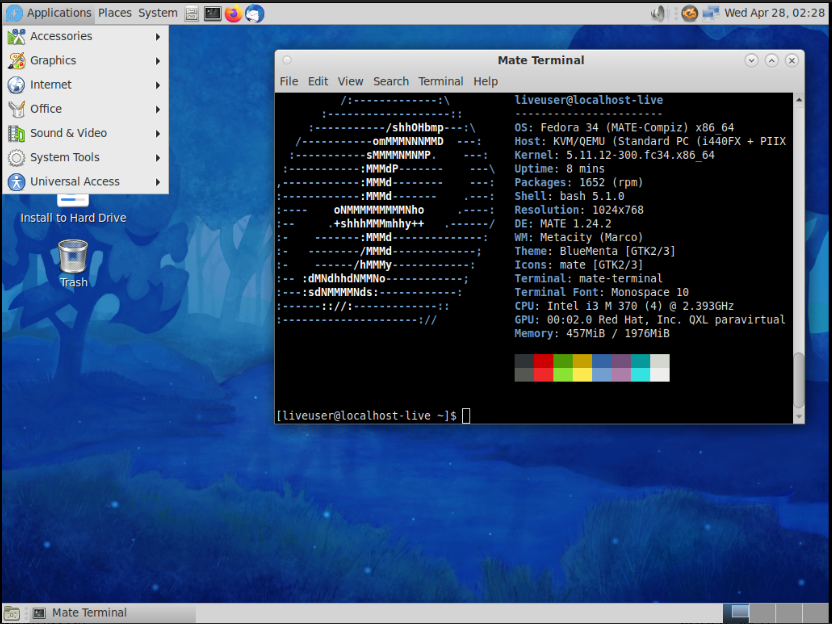
Task: Click the orange update notifier tray icon
Action: tap(689, 13)
